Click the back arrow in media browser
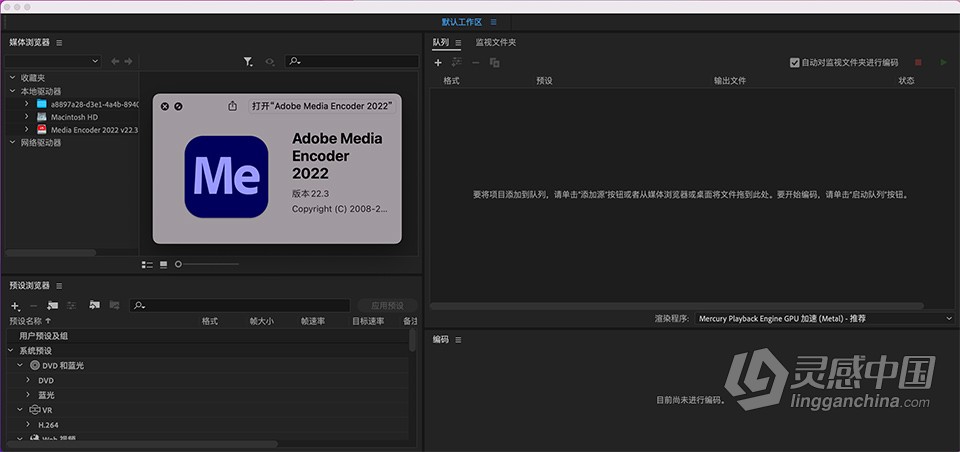The image size is (960, 452). 115,61
